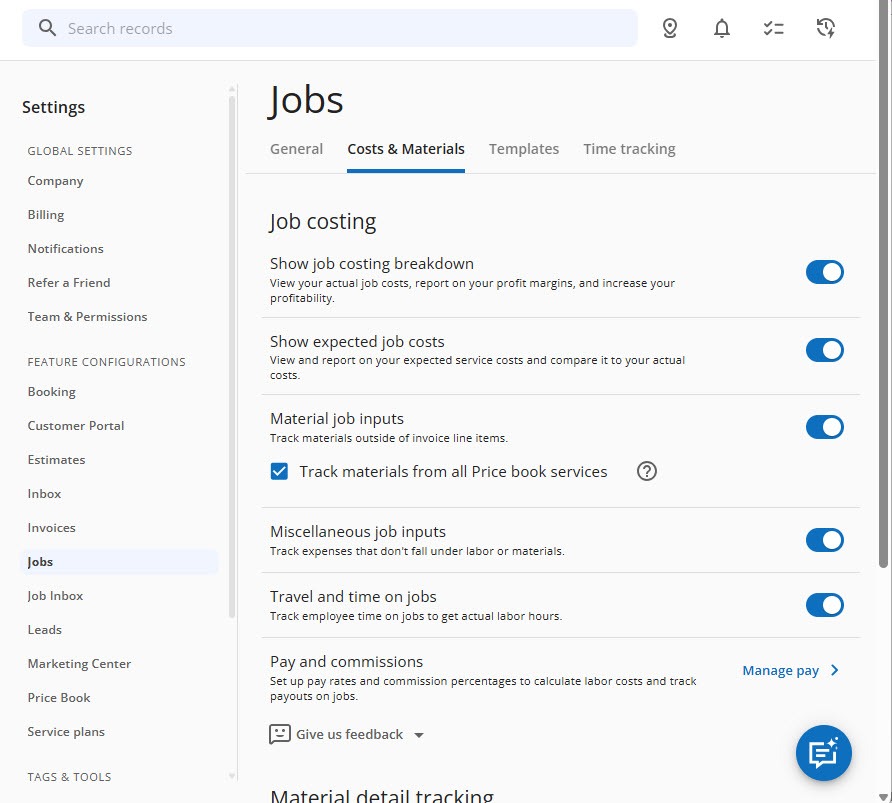Go to Estimates settings
The height and width of the screenshot is (803, 892).
pyautogui.click(x=56, y=460)
